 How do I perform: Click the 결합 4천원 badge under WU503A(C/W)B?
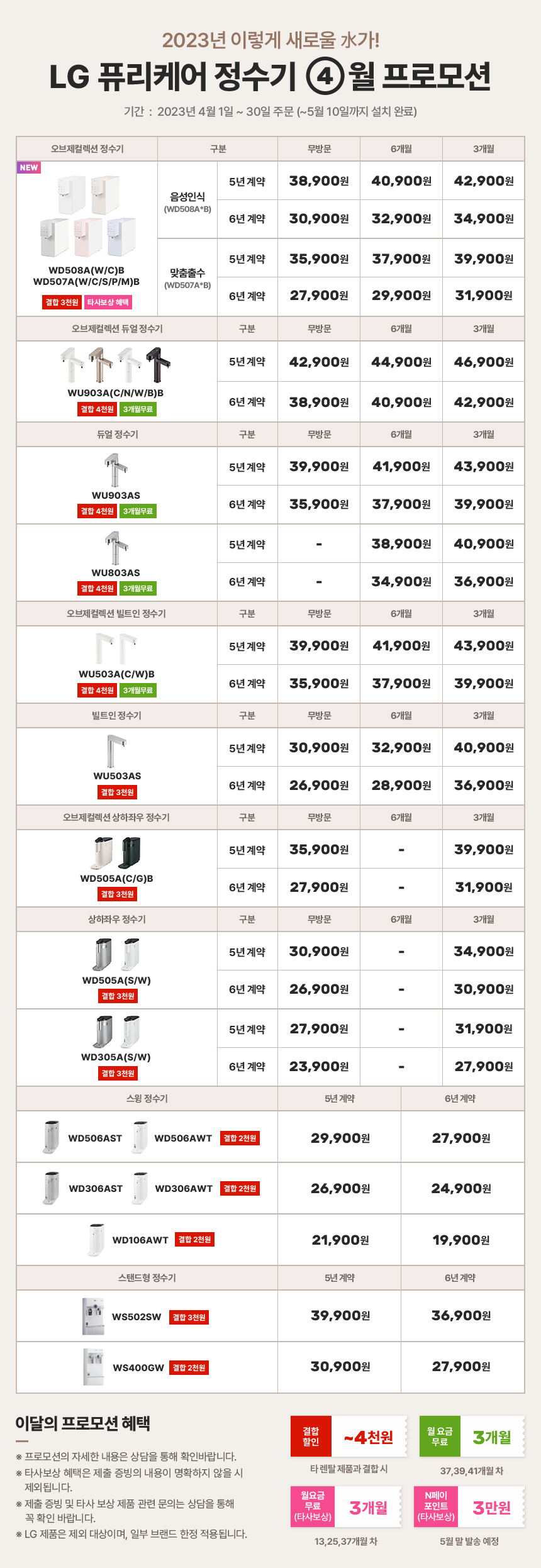coord(97,690)
